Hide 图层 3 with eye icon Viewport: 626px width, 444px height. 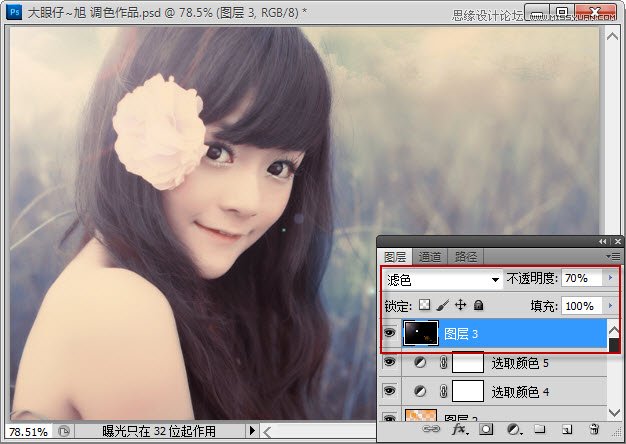pos(390,332)
